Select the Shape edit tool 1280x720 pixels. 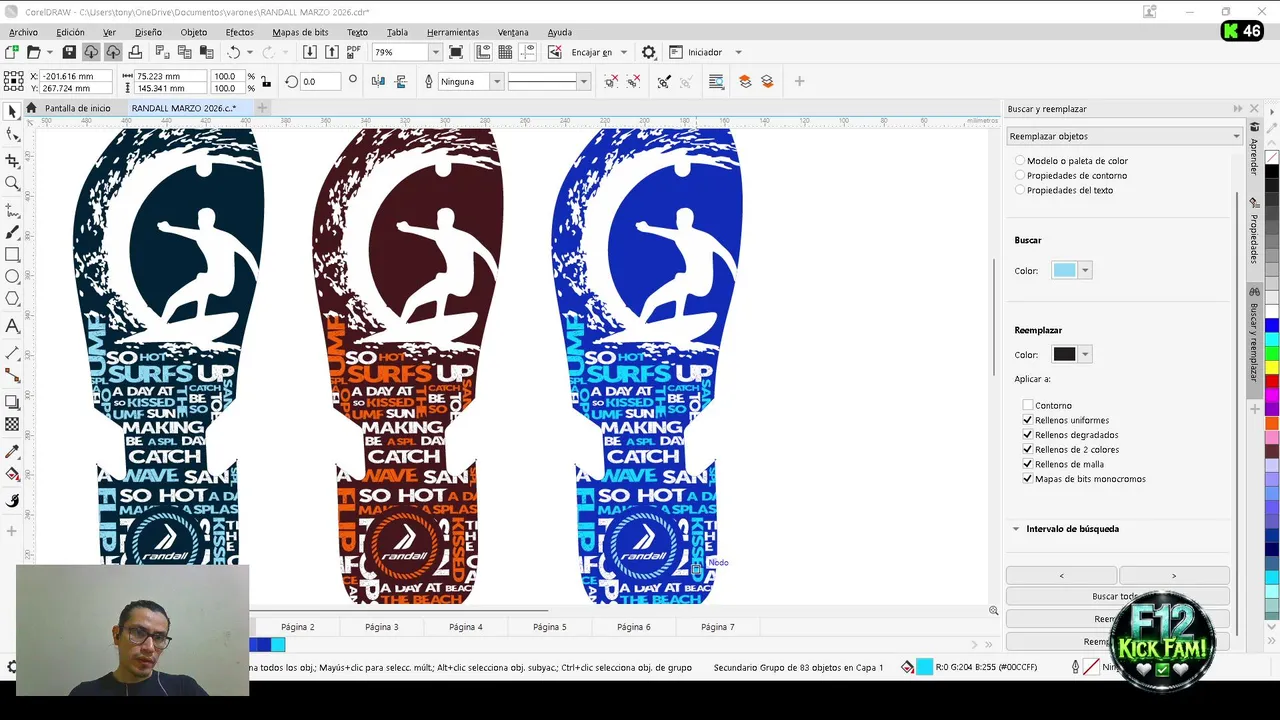tap(12, 135)
